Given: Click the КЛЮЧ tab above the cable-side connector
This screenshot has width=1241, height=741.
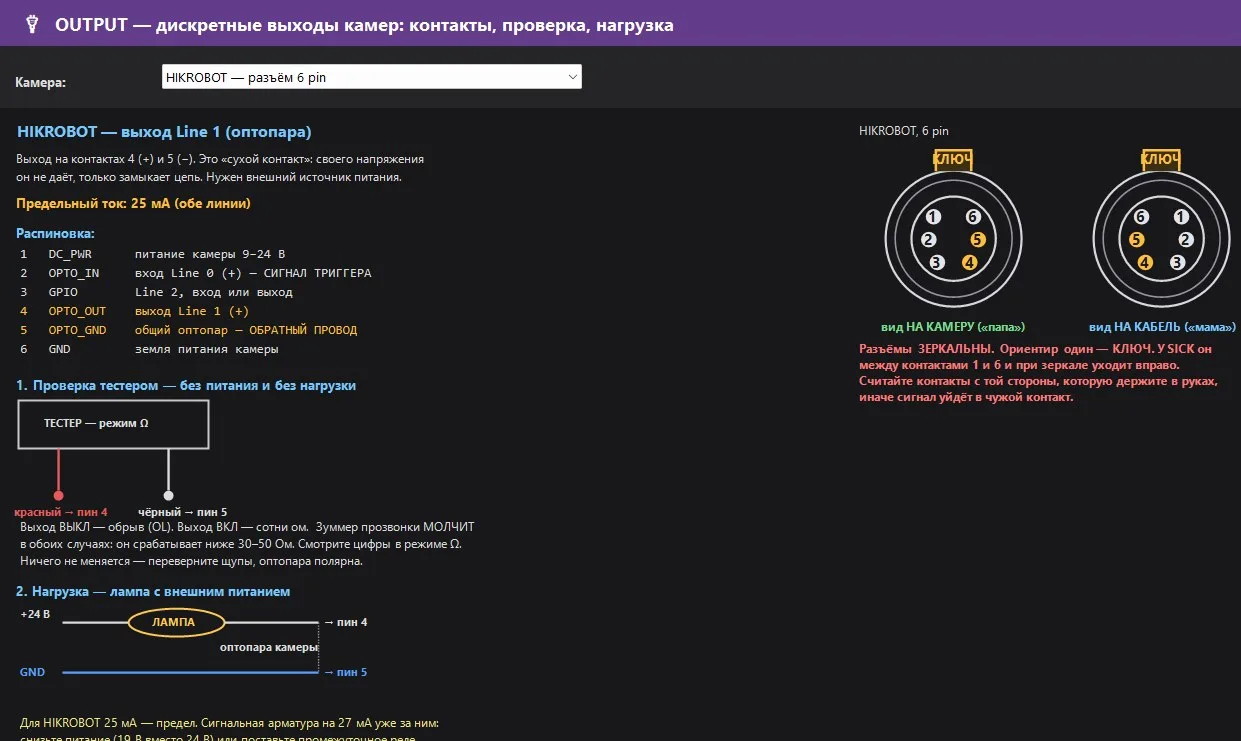Looking at the screenshot, I should click(1161, 160).
